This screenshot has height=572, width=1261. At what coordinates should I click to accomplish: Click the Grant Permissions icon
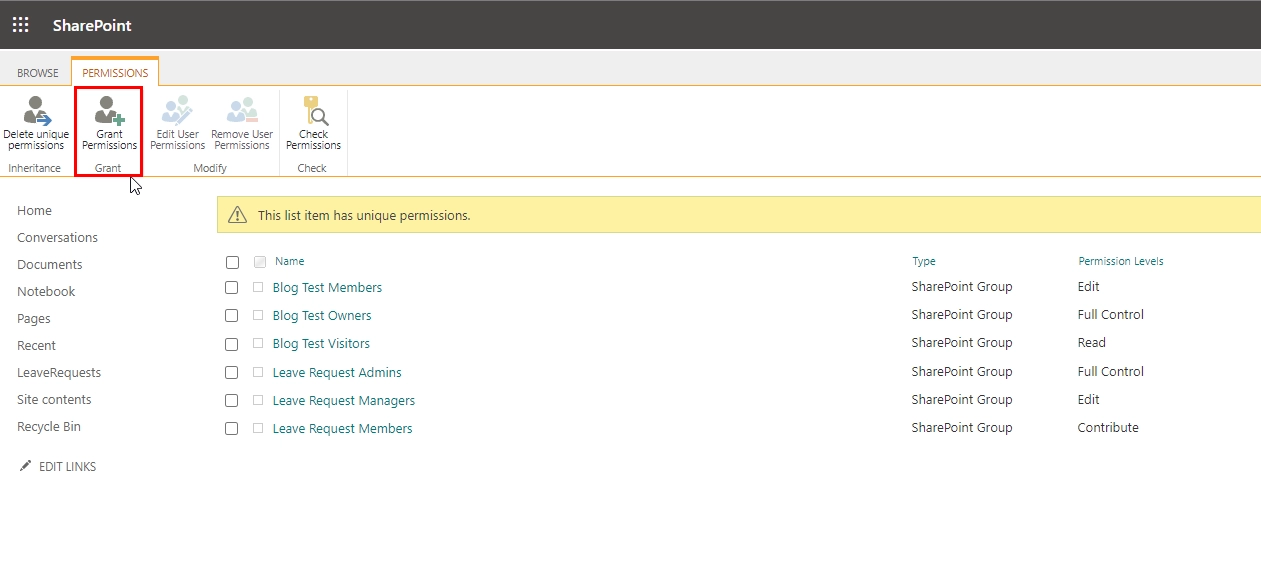[110, 110]
